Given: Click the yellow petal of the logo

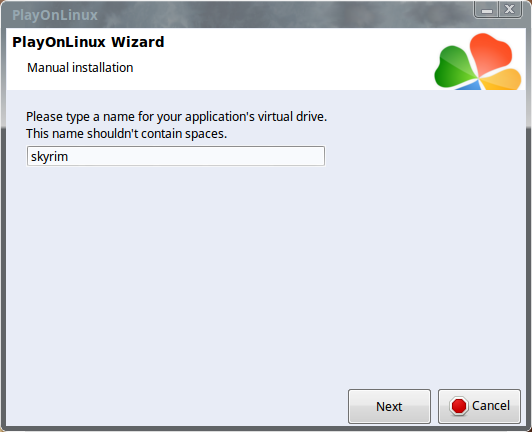Looking at the screenshot, I should (x=502, y=80).
